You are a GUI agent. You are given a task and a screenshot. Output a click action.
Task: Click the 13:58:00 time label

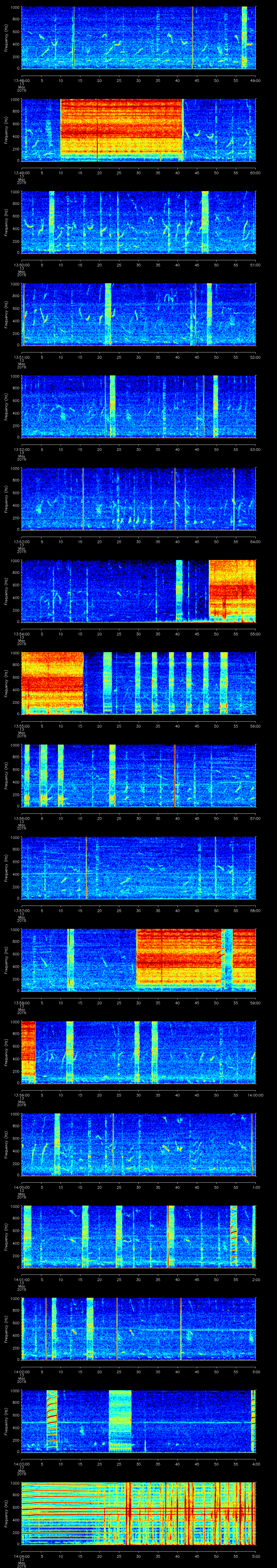21,1003
